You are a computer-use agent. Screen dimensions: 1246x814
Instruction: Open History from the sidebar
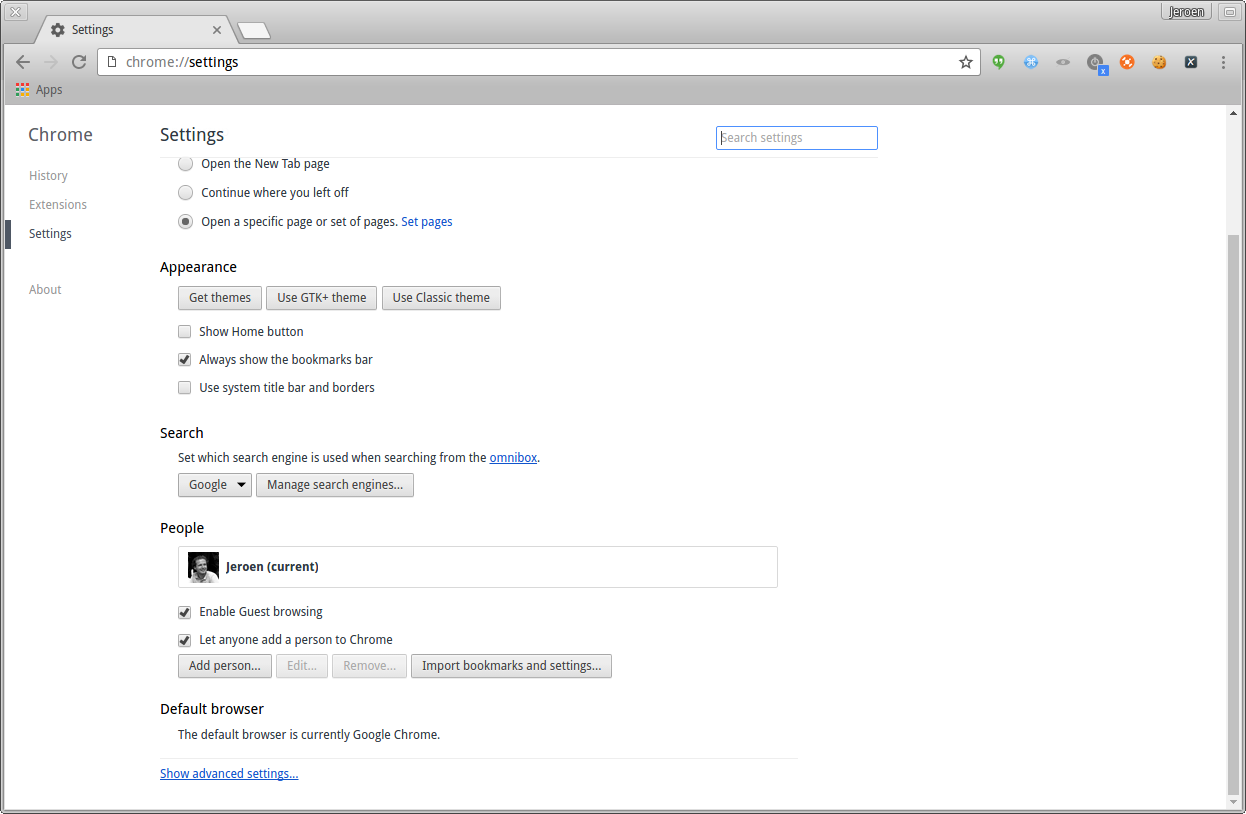48,176
